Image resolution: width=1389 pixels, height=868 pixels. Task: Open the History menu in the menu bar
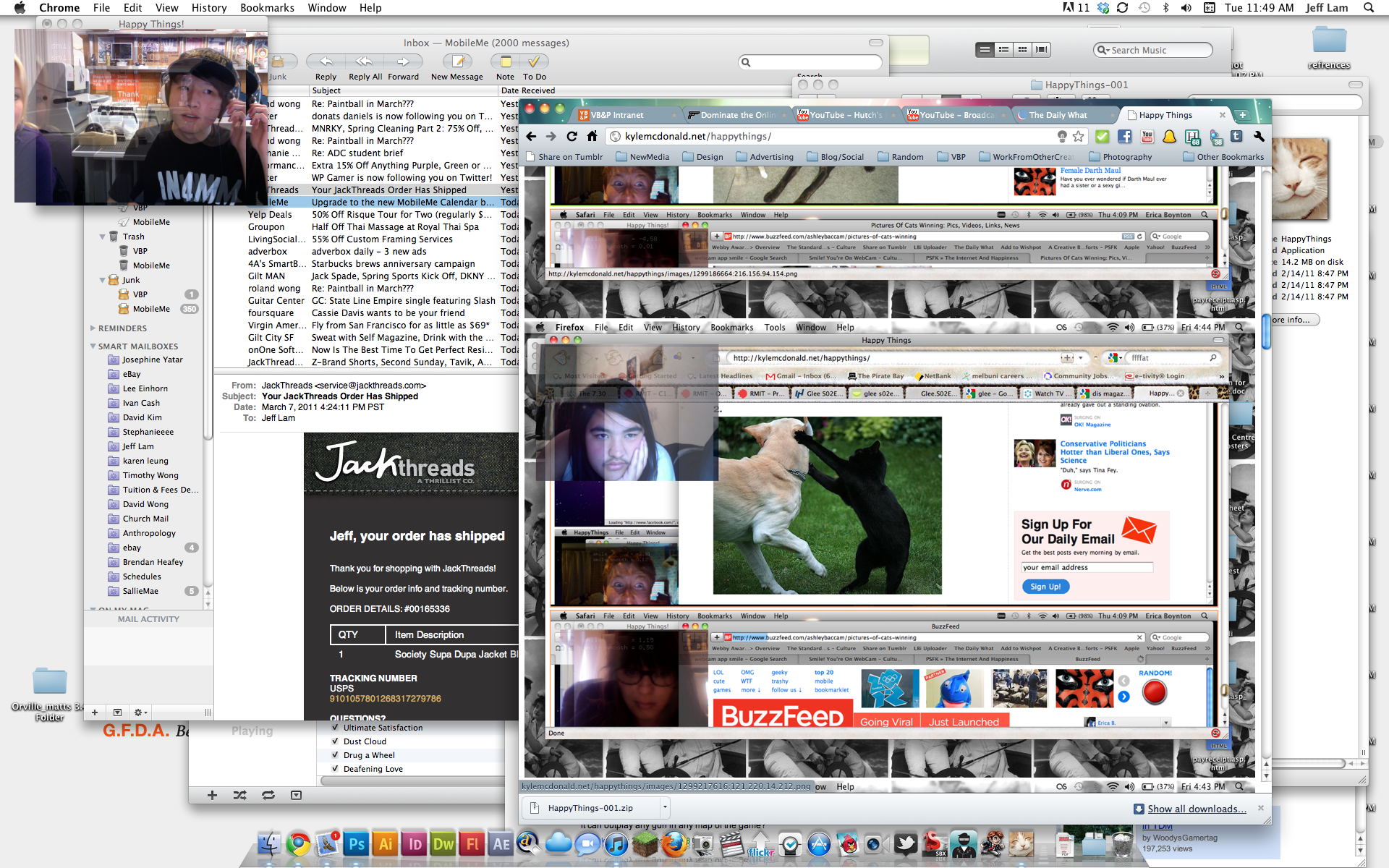tap(209, 8)
